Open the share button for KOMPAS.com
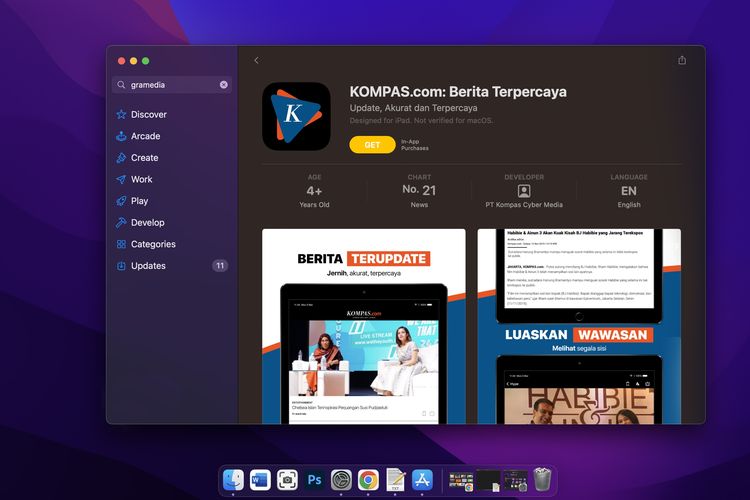Viewport: 750px width, 500px height. (x=682, y=60)
